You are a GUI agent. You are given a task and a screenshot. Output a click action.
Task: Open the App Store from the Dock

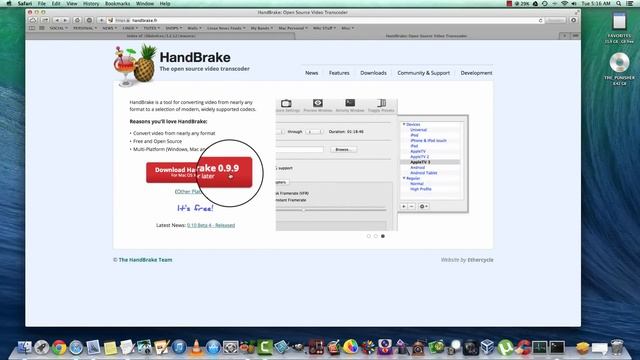click(213, 347)
